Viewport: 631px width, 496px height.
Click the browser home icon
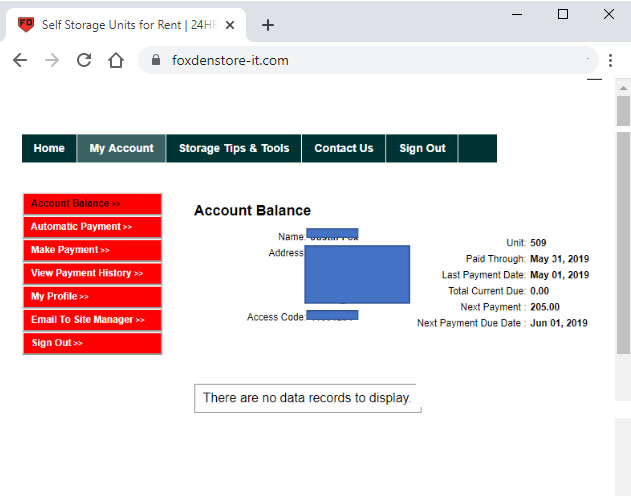[116, 60]
